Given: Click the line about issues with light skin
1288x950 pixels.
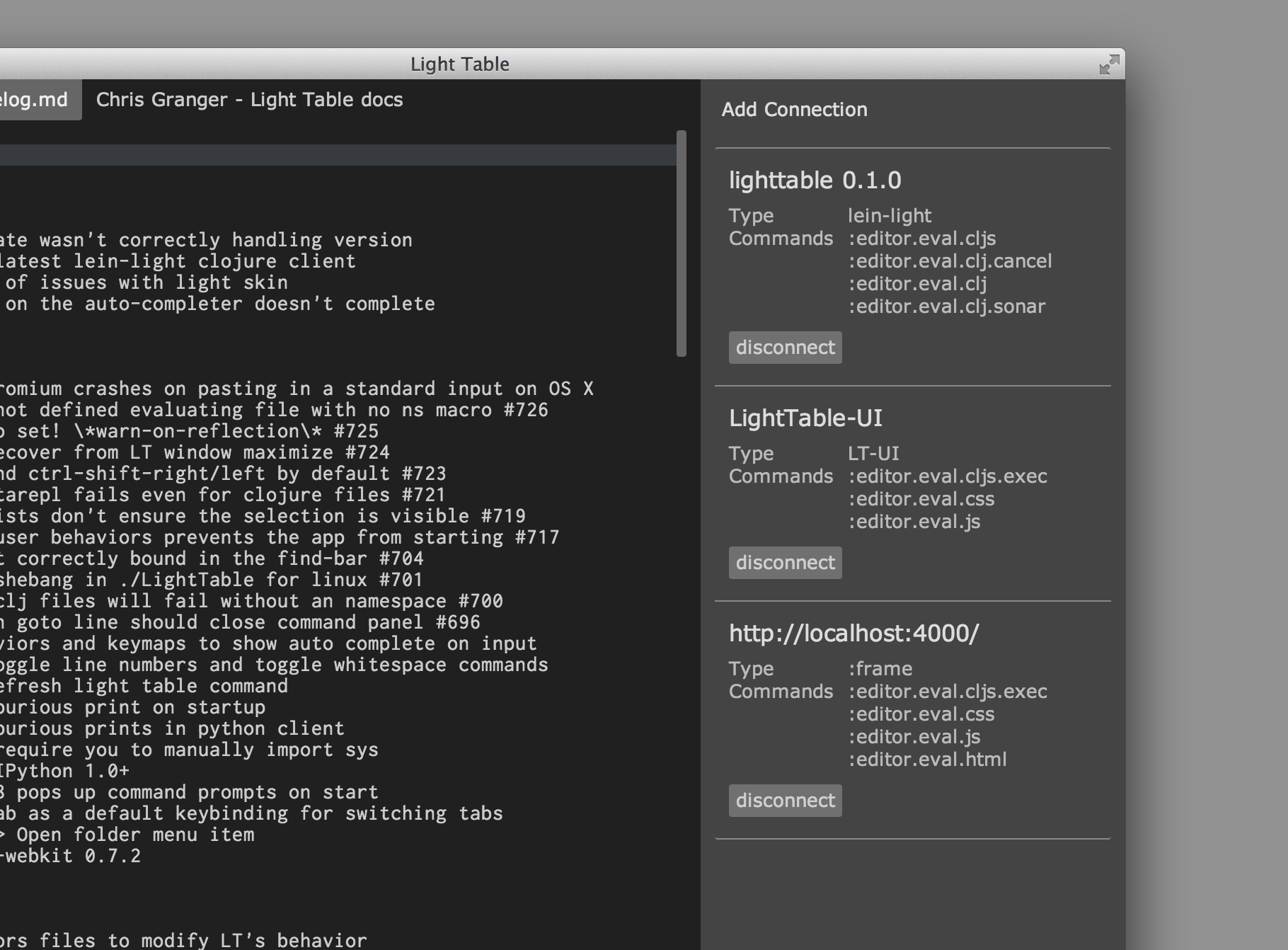Looking at the screenshot, I should 144,282.
